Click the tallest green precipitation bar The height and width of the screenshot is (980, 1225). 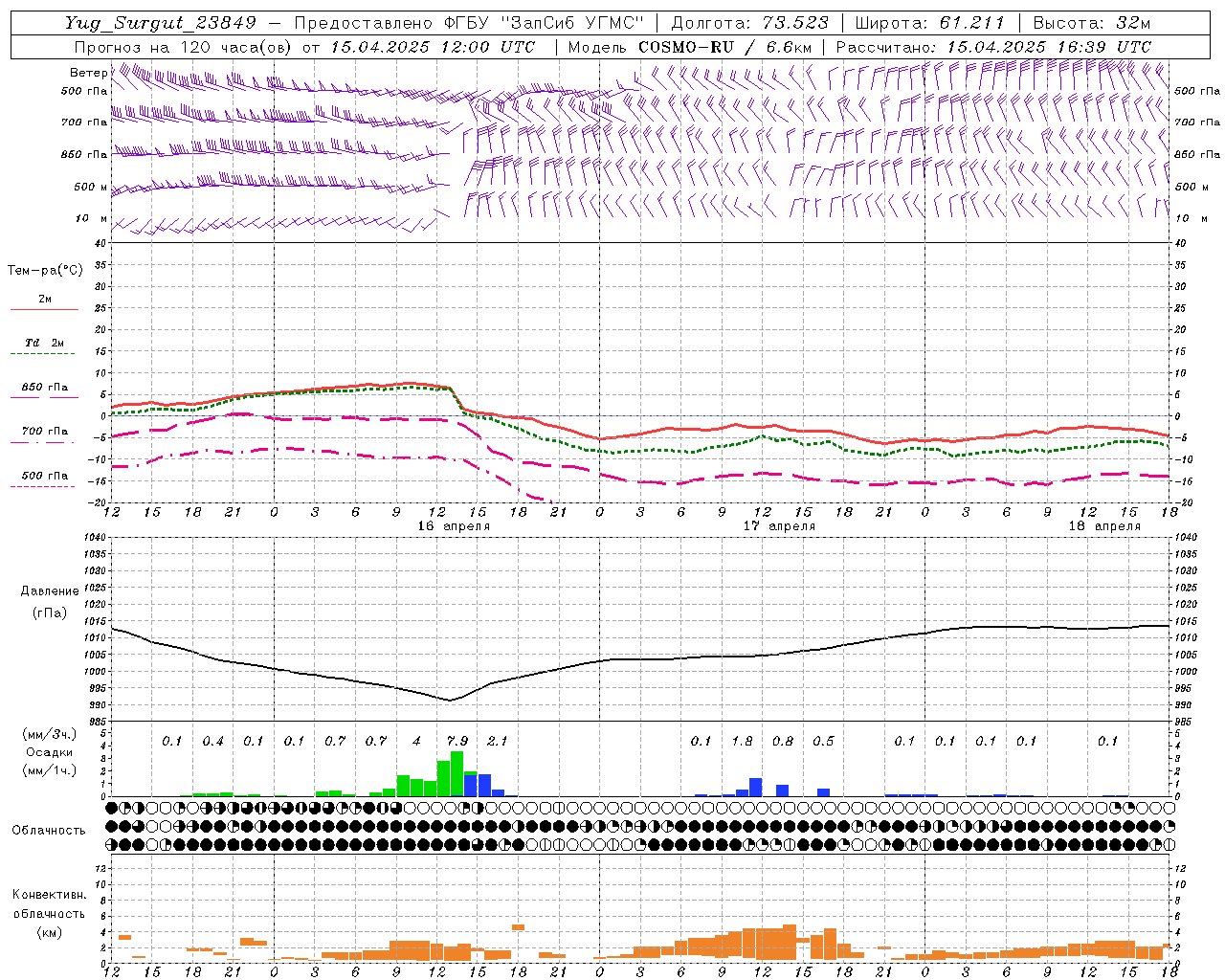coord(457,773)
